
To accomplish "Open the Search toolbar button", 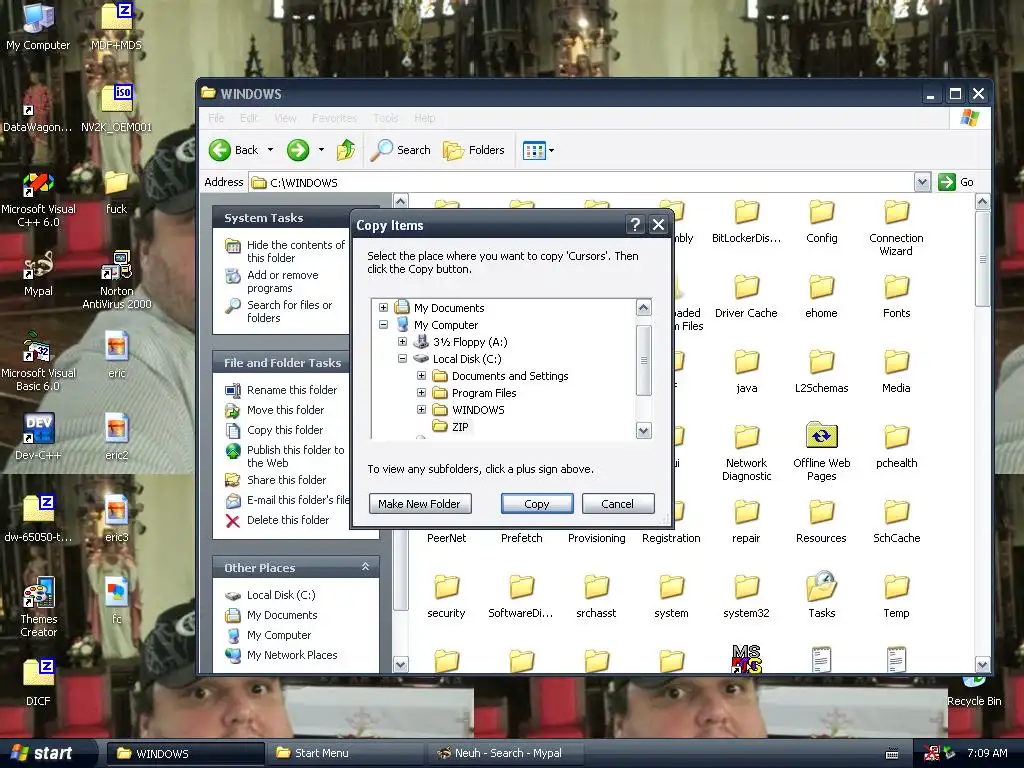I will click(x=400, y=150).
